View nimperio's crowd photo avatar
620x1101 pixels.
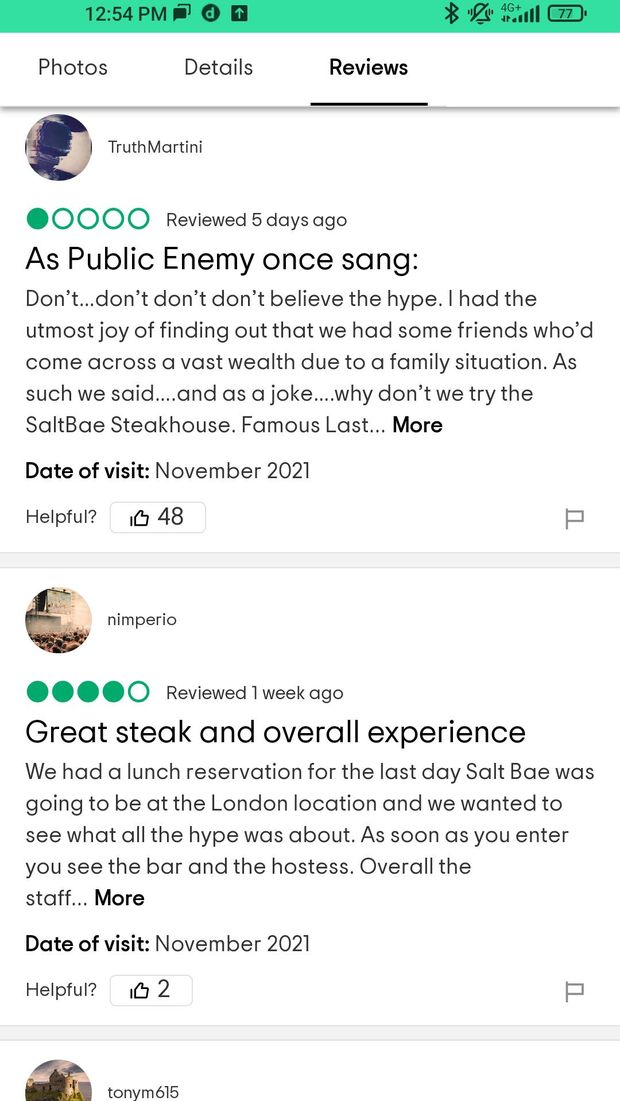coord(59,620)
